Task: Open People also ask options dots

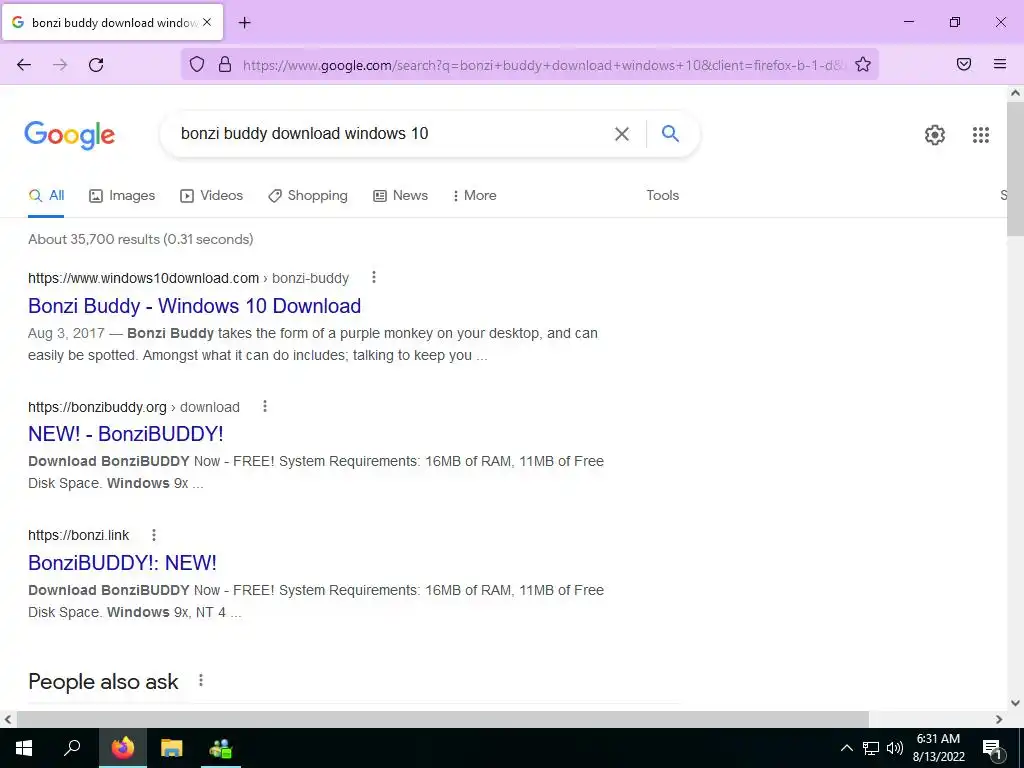Action: click(200, 680)
